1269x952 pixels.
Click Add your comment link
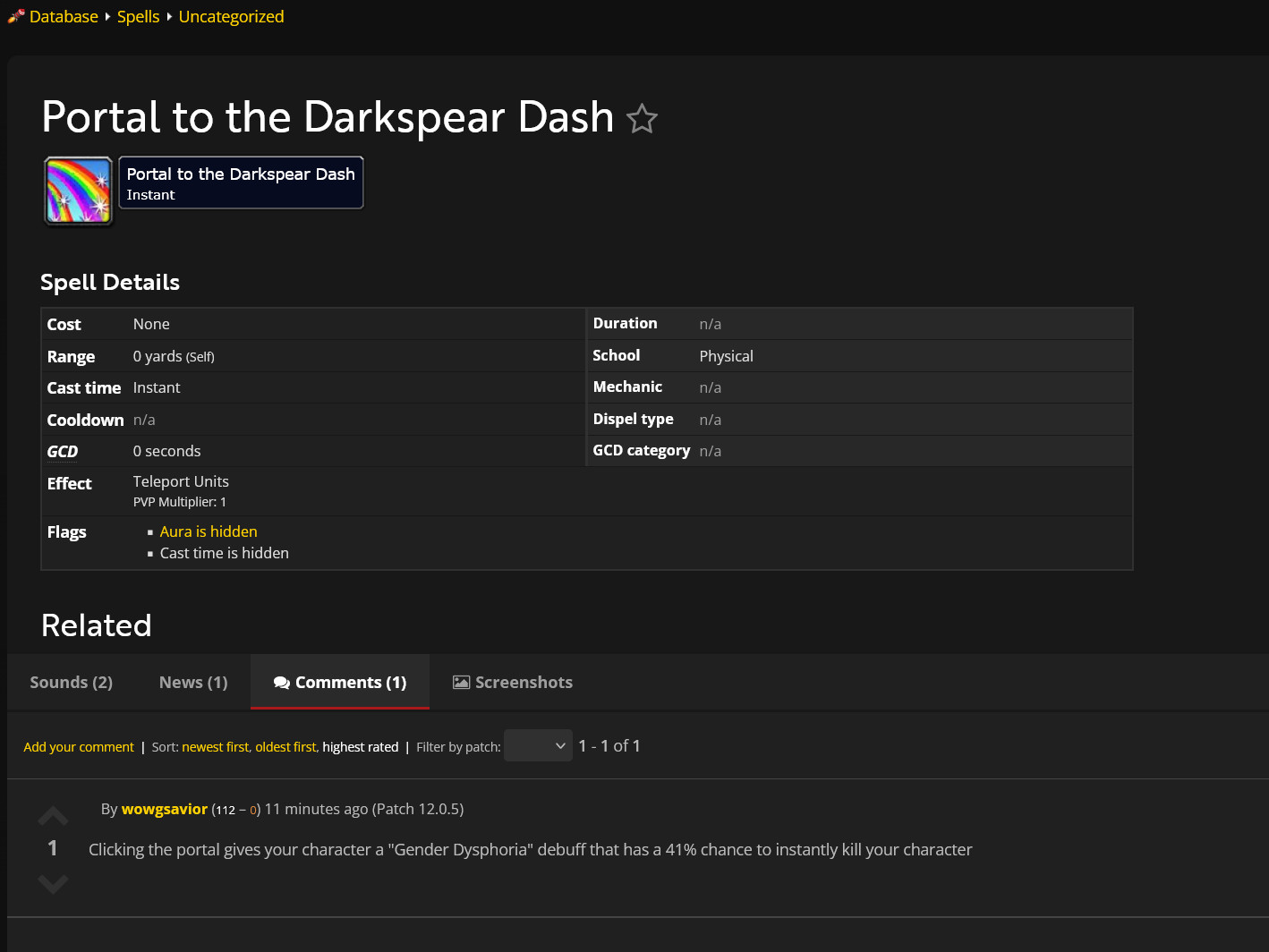[x=79, y=746]
